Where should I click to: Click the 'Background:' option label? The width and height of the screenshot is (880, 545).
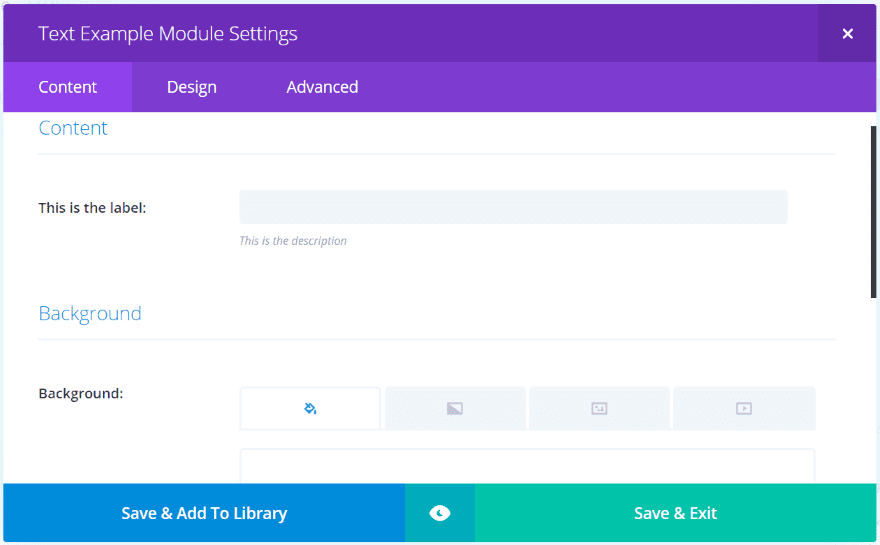(81, 393)
